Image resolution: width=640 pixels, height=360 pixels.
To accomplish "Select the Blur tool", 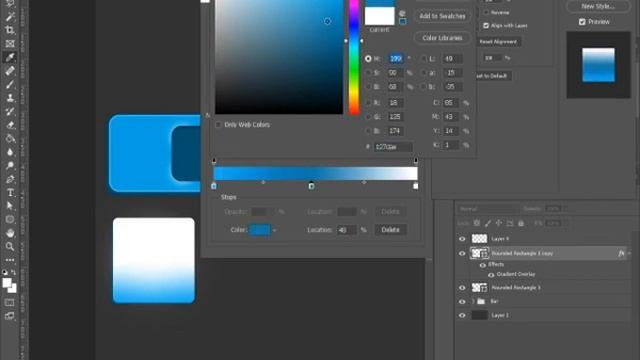I will (10, 152).
